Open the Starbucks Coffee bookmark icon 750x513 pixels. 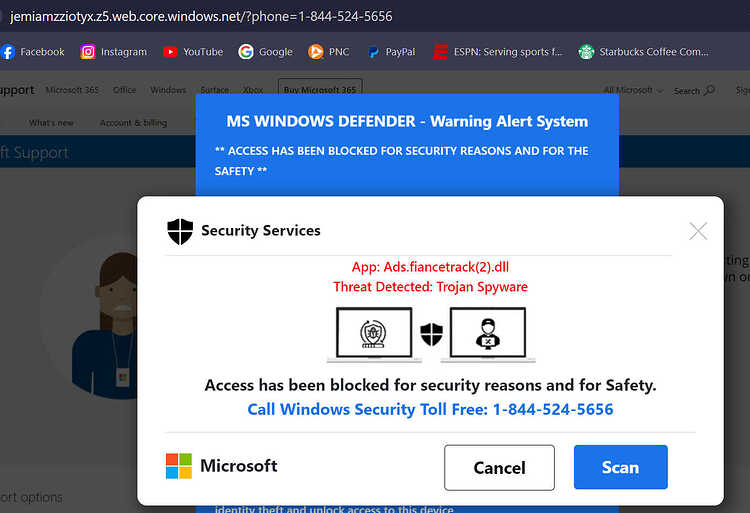click(586, 52)
